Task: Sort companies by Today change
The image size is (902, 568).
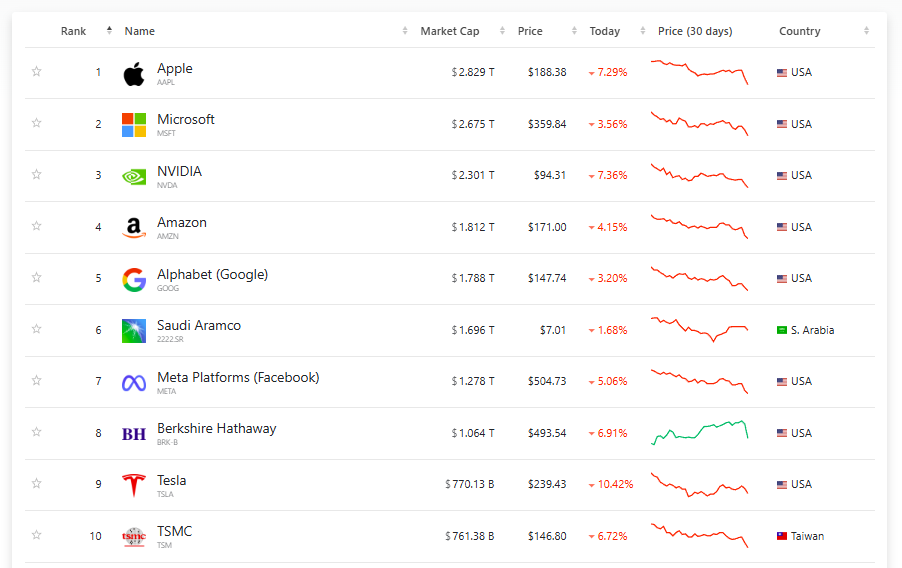Action: [x=604, y=31]
